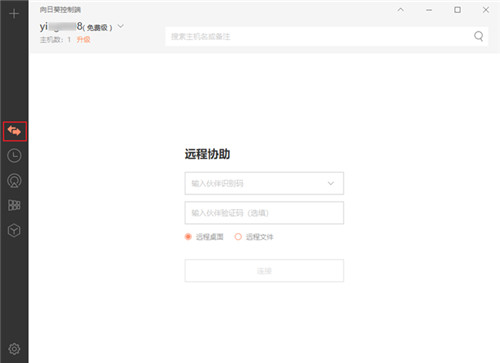
Task: Select the 远程文件 radio button
Action: click(x=238, y=237)
